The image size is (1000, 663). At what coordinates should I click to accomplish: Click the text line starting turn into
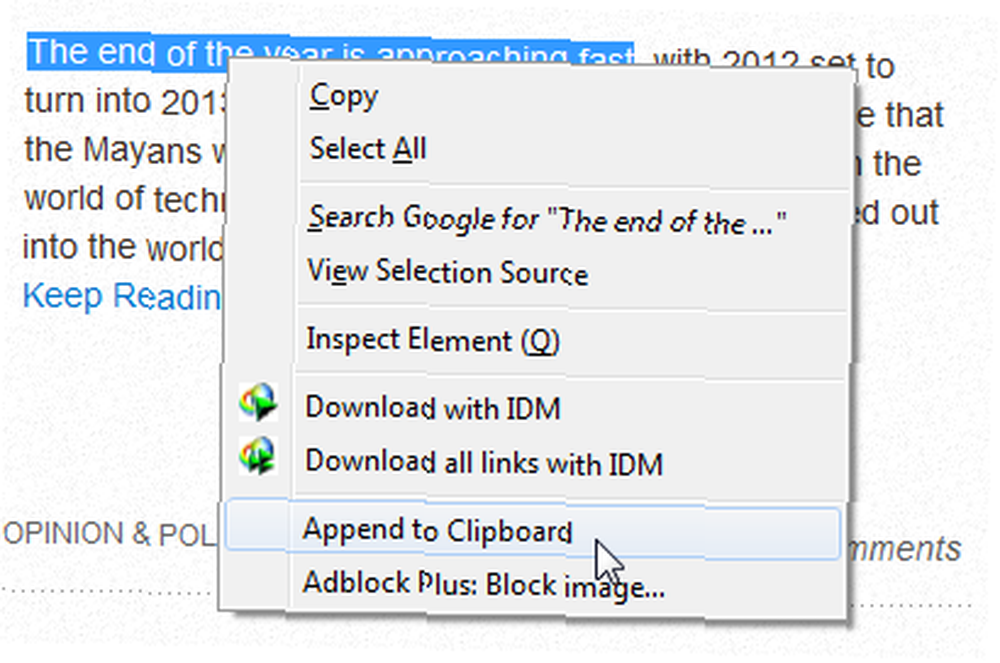click(125, 102)
